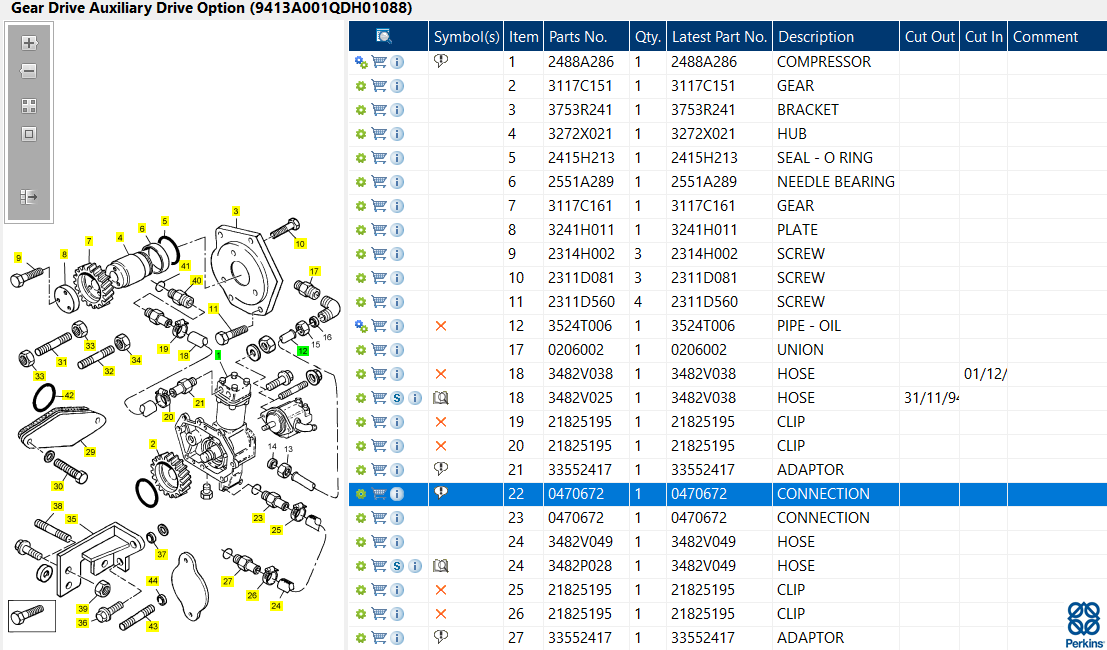Click the four-squares grid icon in diagram toolbar

29,106
